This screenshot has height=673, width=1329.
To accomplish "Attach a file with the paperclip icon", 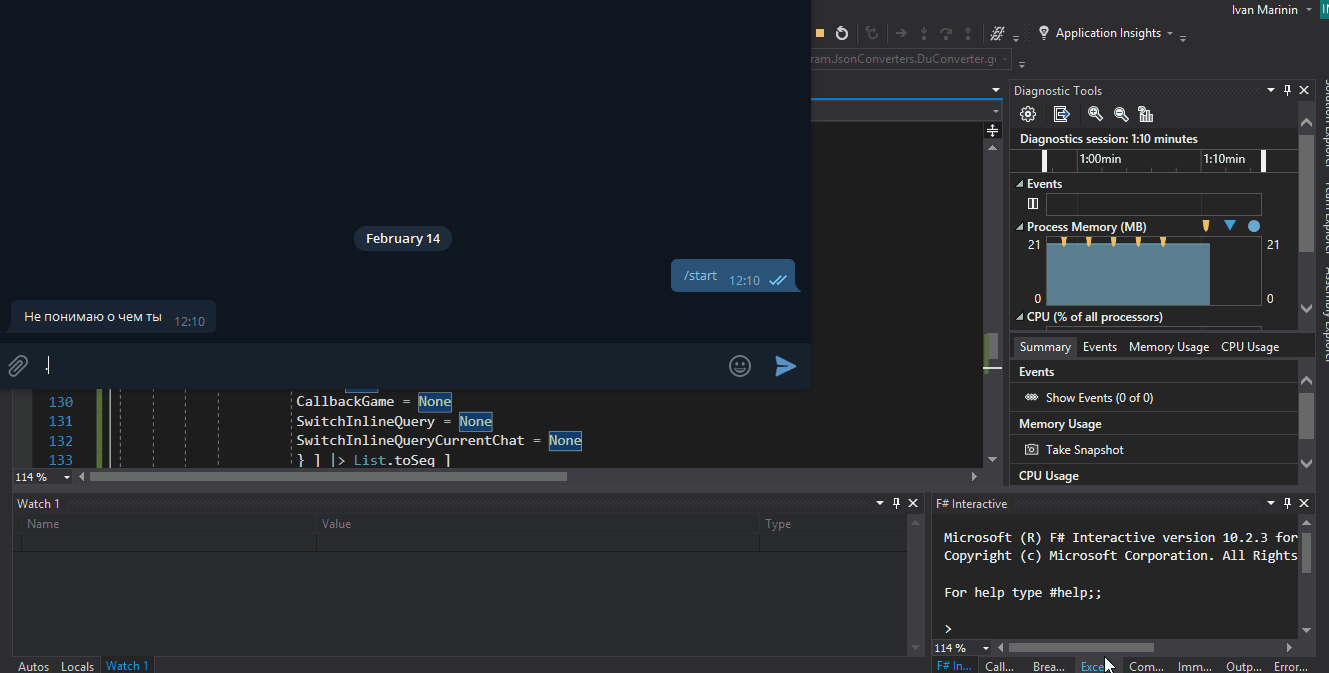I will [17, 365].
